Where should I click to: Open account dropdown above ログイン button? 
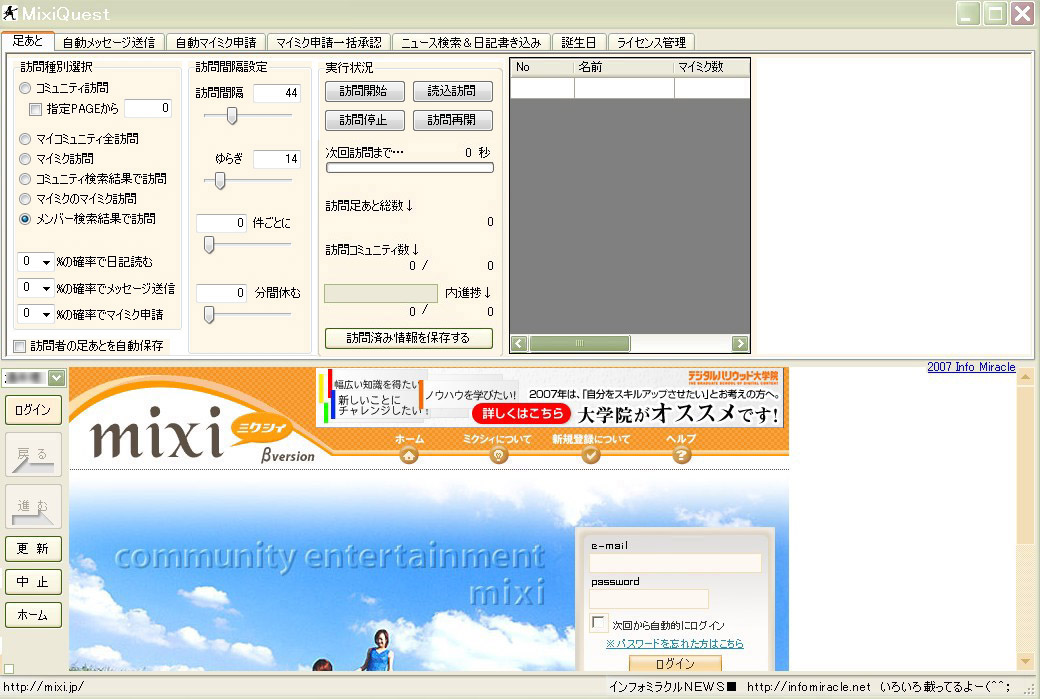(56, 378)
